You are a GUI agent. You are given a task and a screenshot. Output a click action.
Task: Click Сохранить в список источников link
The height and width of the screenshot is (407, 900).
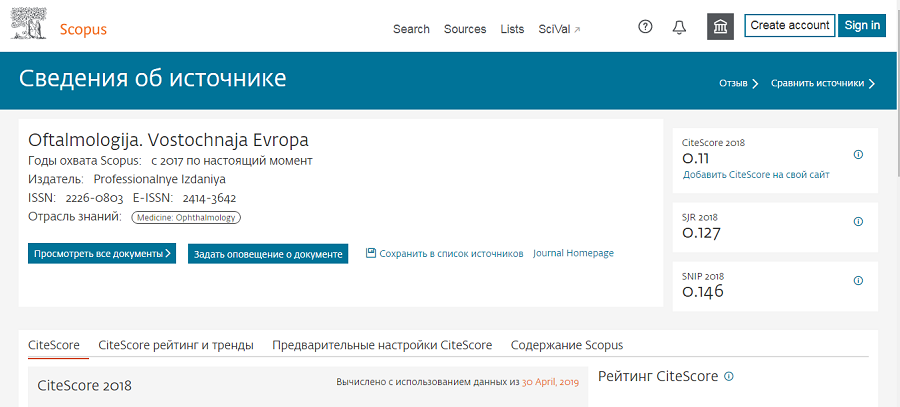(451, 253)
